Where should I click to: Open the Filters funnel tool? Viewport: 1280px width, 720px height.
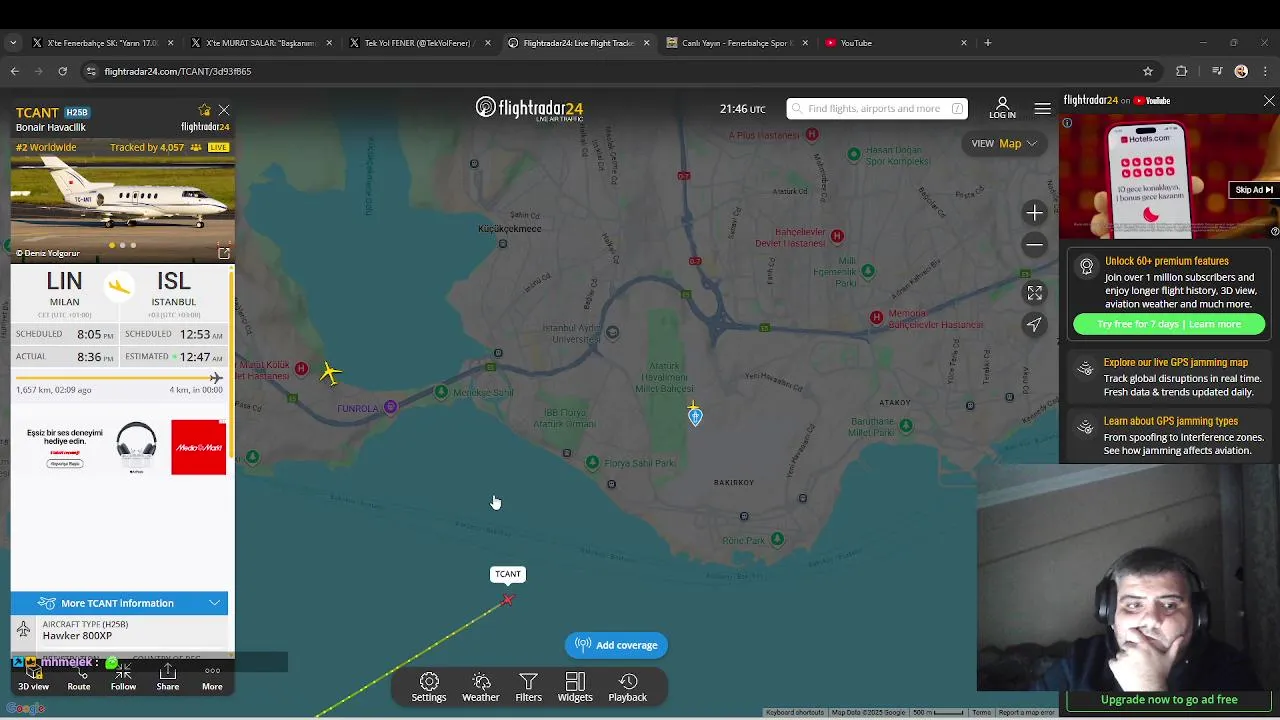pyautogui.click(x=528, y=687)
